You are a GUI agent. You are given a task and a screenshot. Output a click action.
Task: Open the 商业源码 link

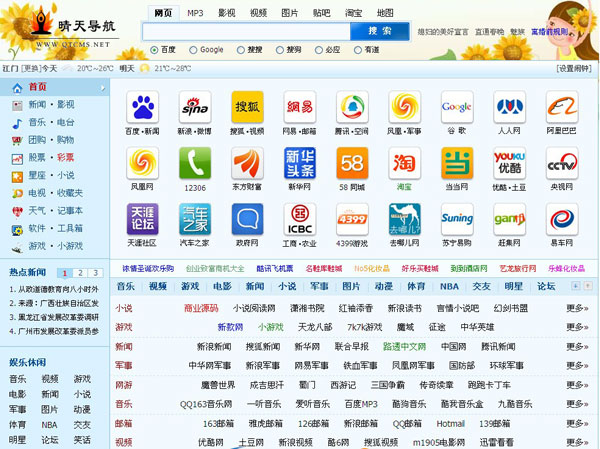coord(201,308)
